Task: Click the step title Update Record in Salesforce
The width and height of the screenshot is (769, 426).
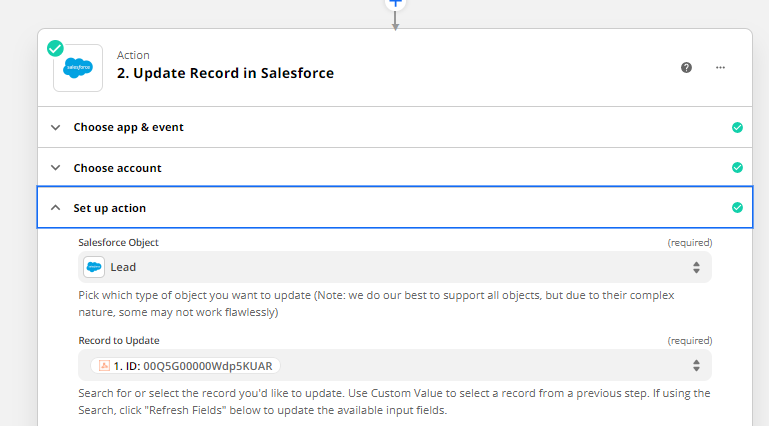Action: pyautogui.click(x=225, y=73)
